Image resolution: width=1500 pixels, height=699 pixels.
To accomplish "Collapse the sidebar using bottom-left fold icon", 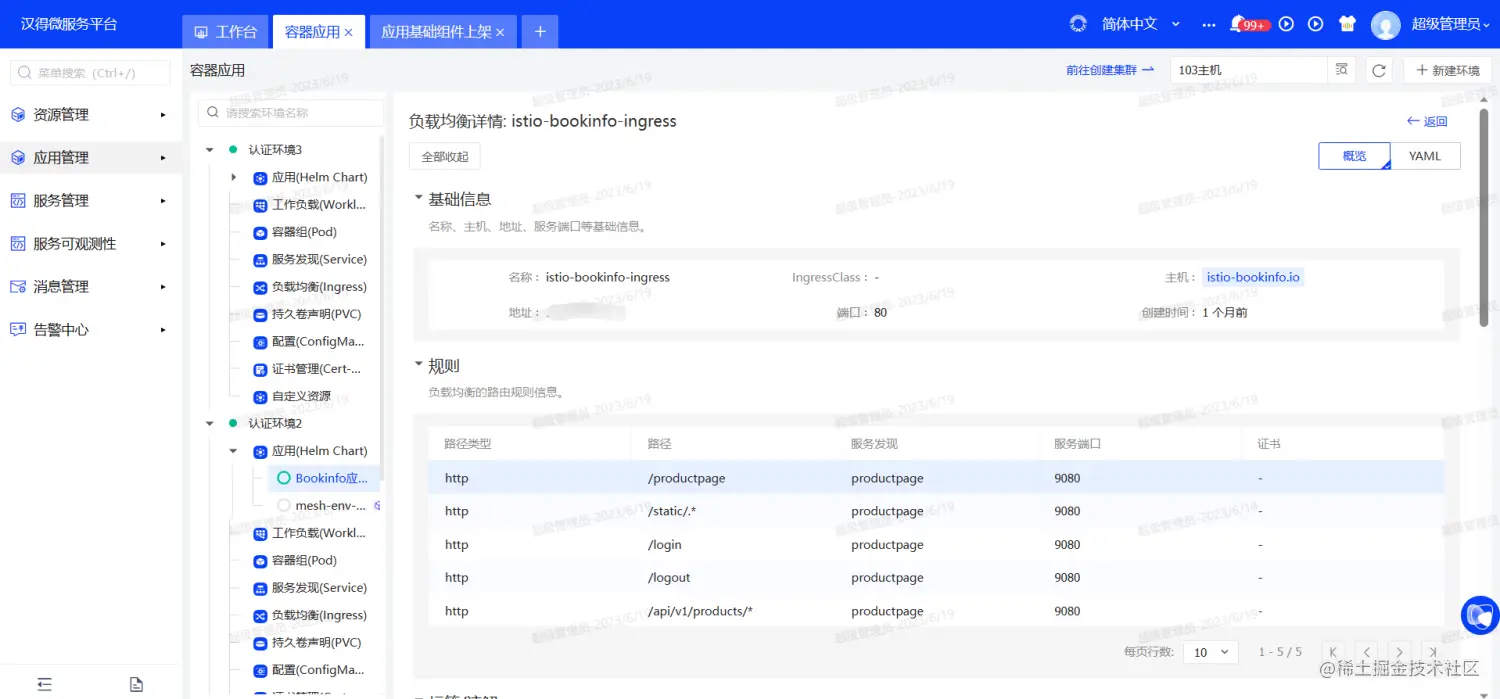I will (44, 684).
